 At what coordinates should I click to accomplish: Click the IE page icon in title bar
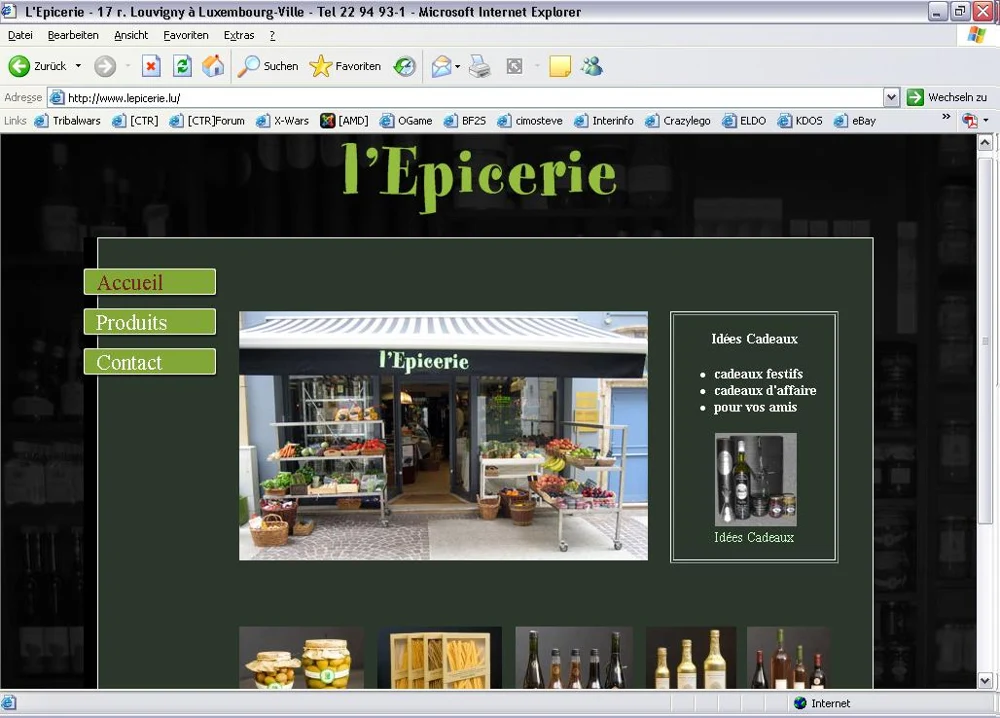(x=9, y=11)
